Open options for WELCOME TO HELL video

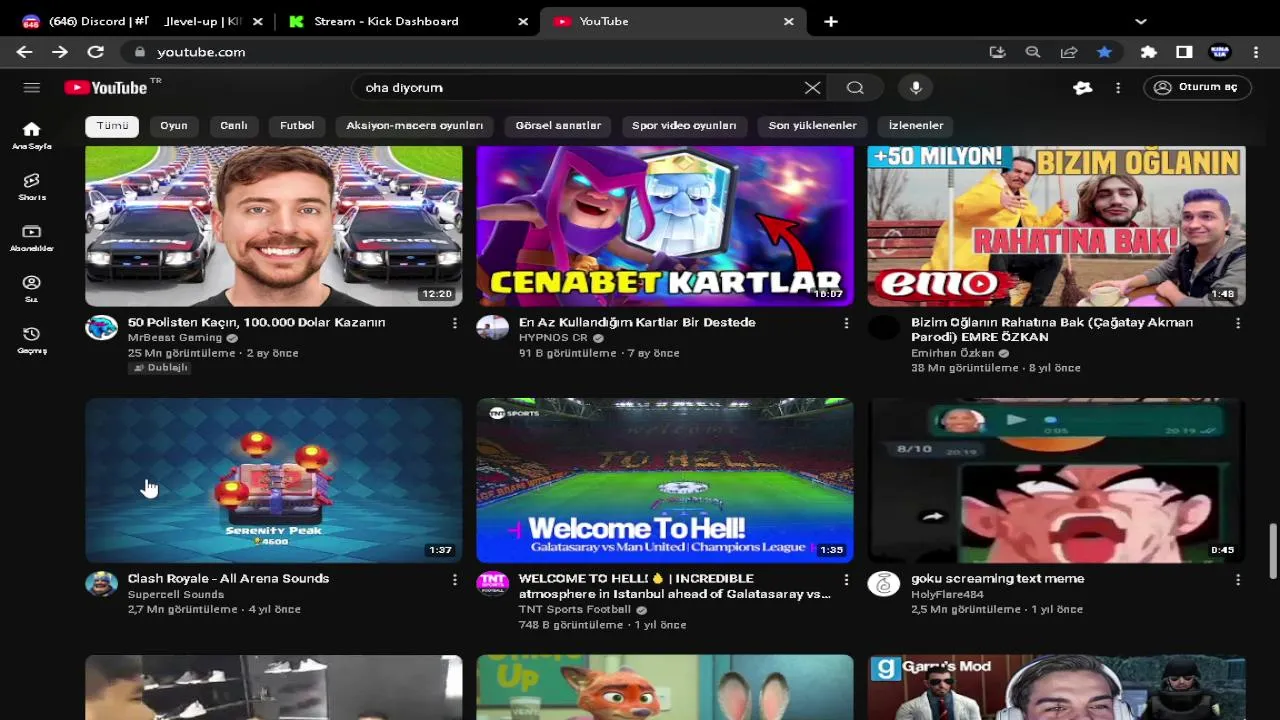click(x=846, y=579)
